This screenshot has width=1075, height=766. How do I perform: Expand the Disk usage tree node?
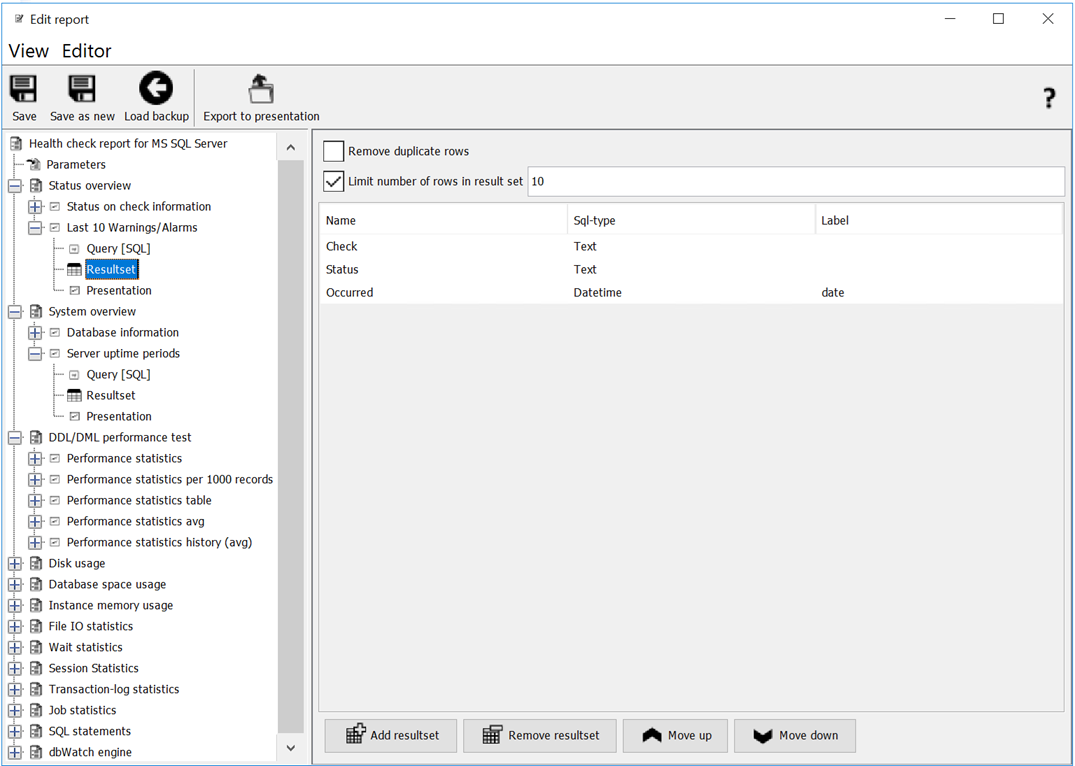click(x=15, y=564)
